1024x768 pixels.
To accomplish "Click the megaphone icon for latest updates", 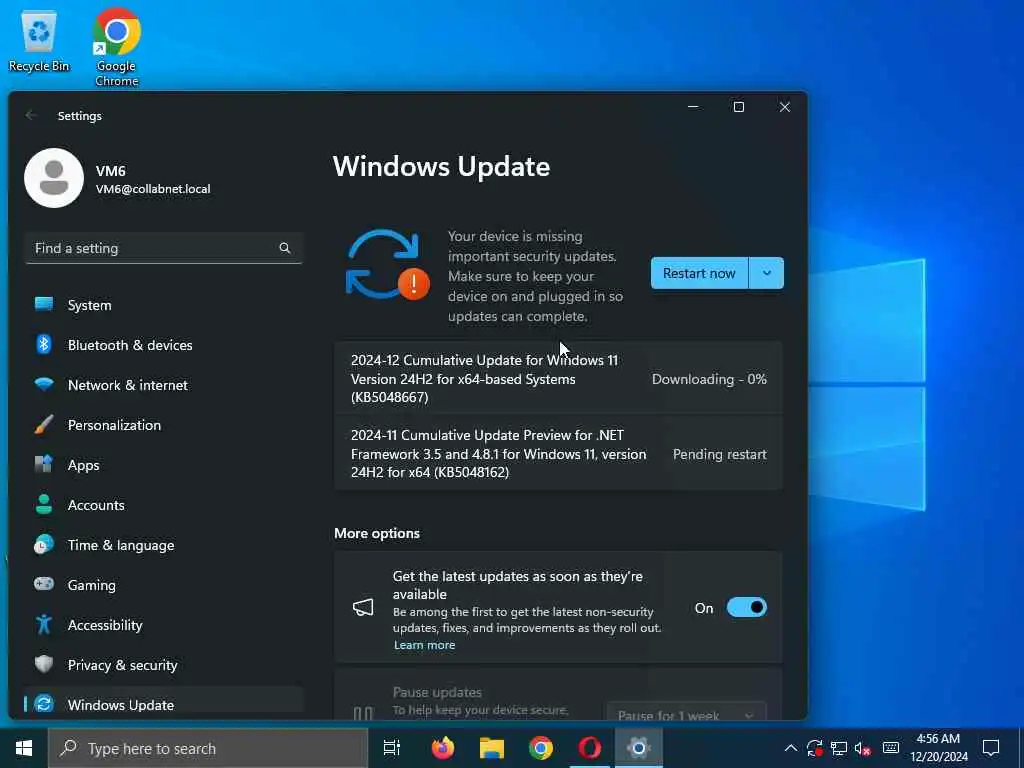I will tap(363, 607).
